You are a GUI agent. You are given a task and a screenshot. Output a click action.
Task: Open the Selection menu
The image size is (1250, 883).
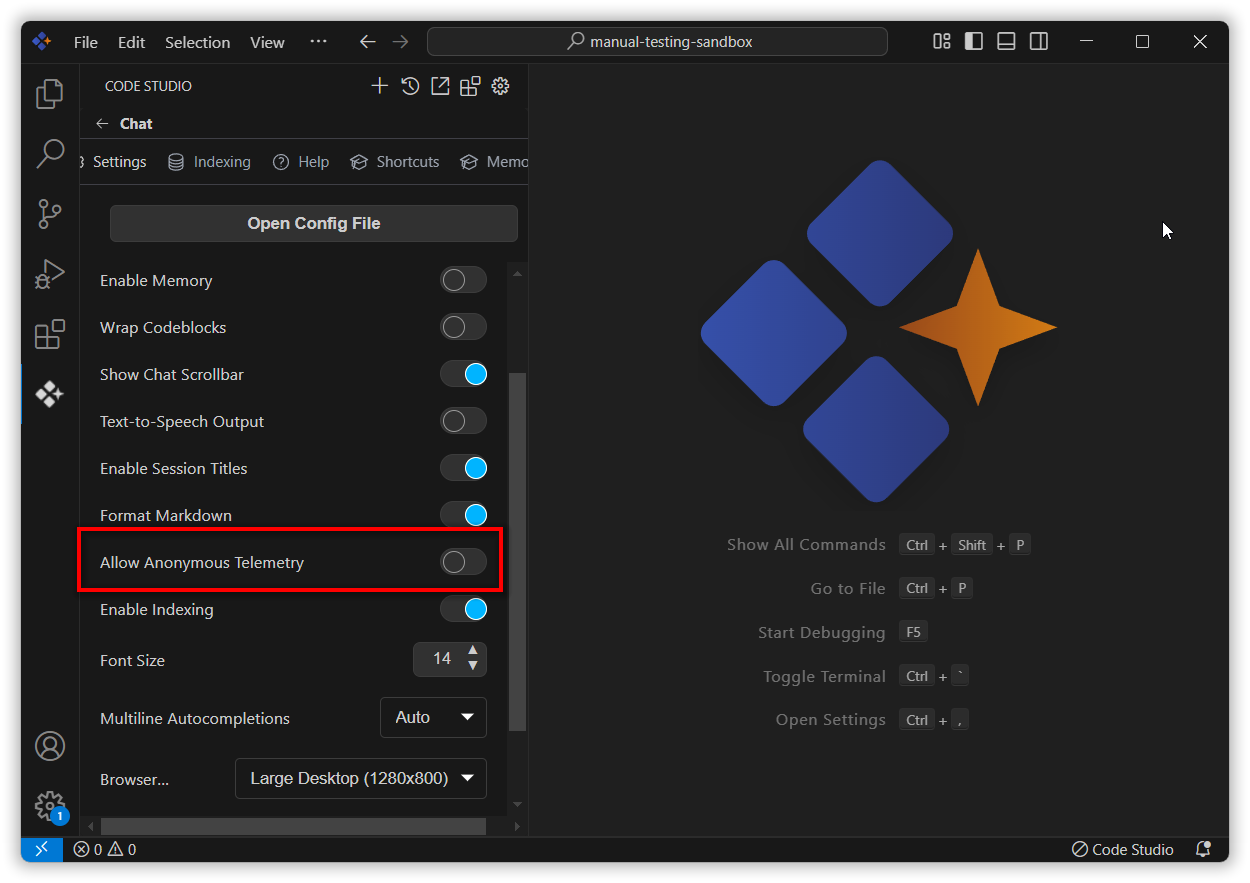coord(197,42)
